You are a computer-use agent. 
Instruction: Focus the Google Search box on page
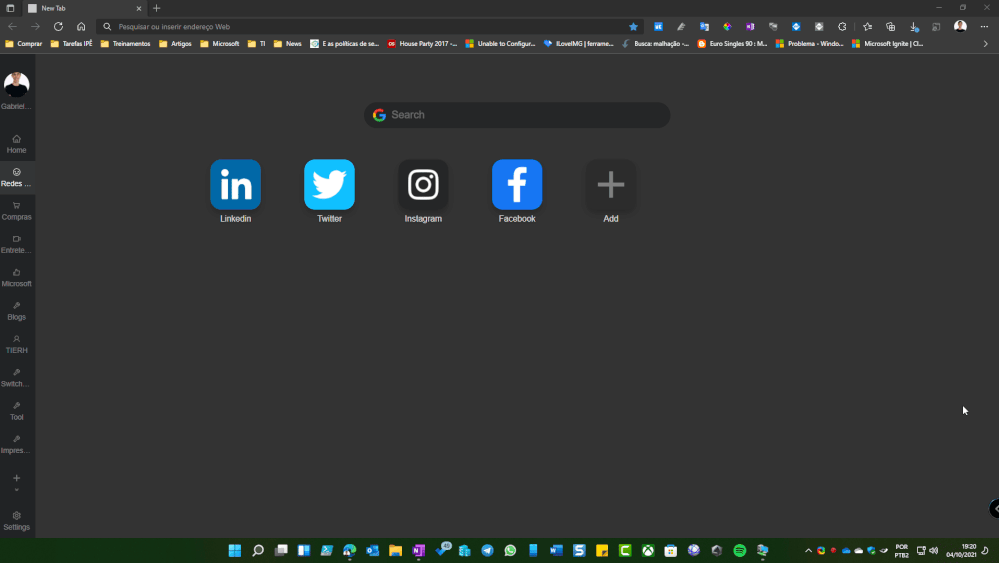(517, 115)
